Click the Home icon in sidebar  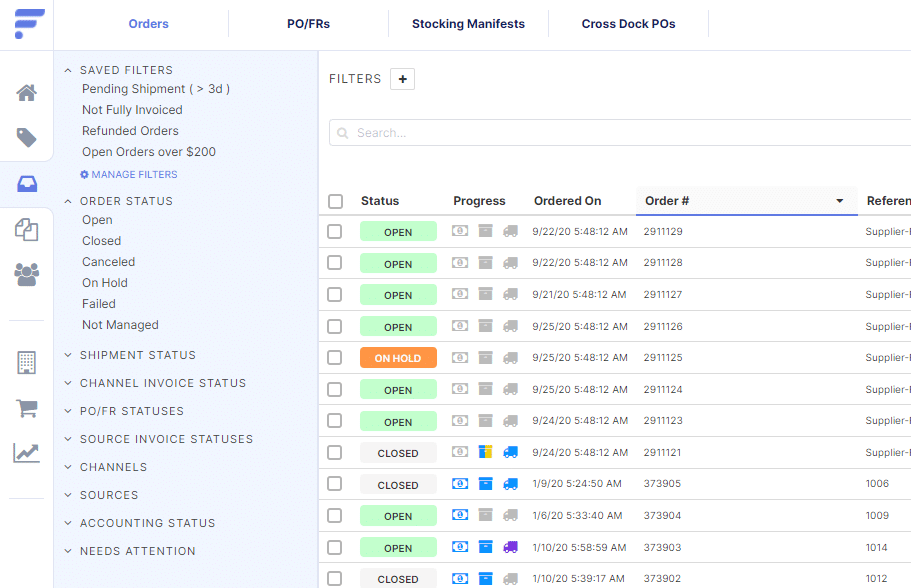(27, 93)
